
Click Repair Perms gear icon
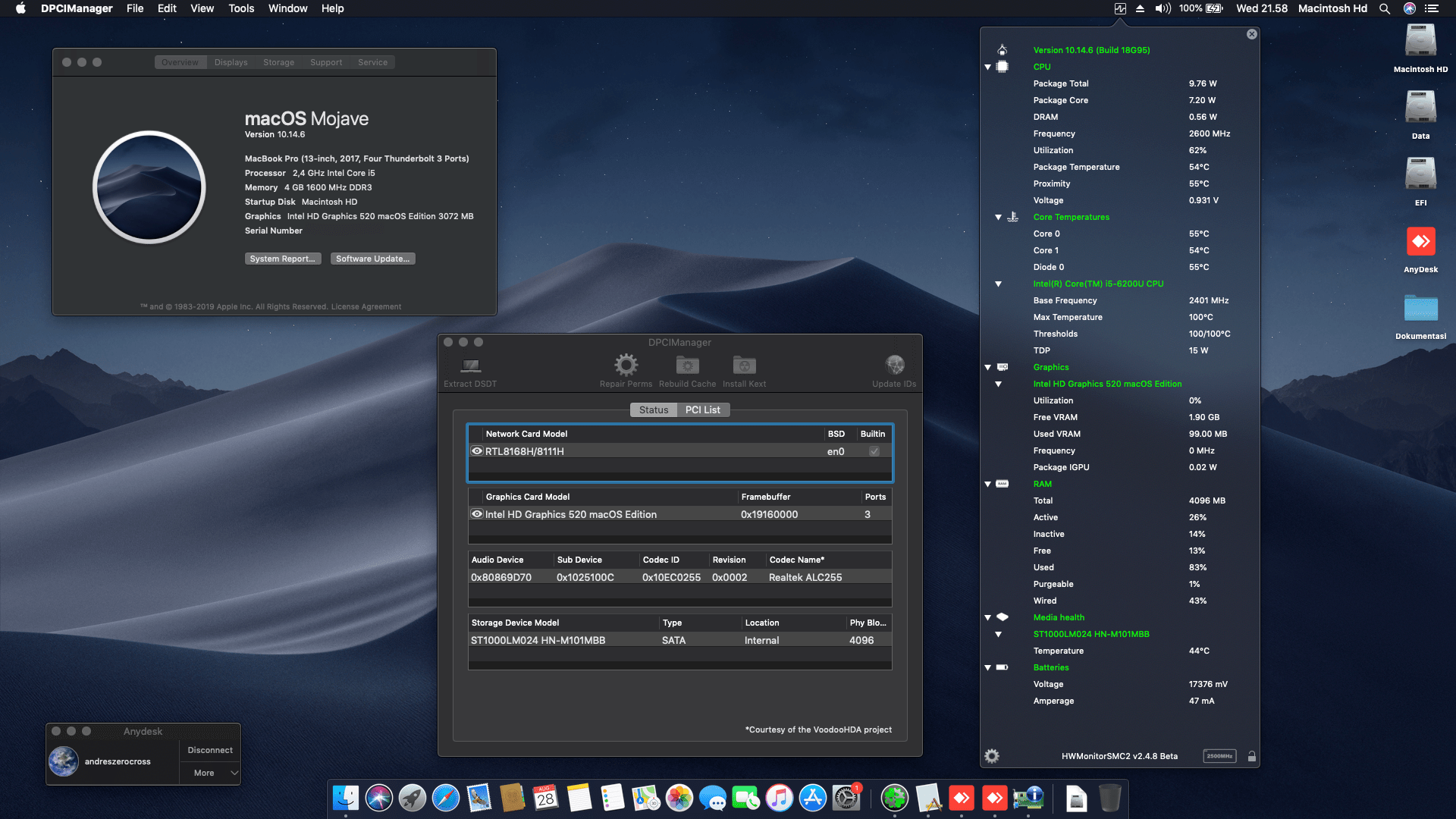pyautogui.click(x=626, y=365)
